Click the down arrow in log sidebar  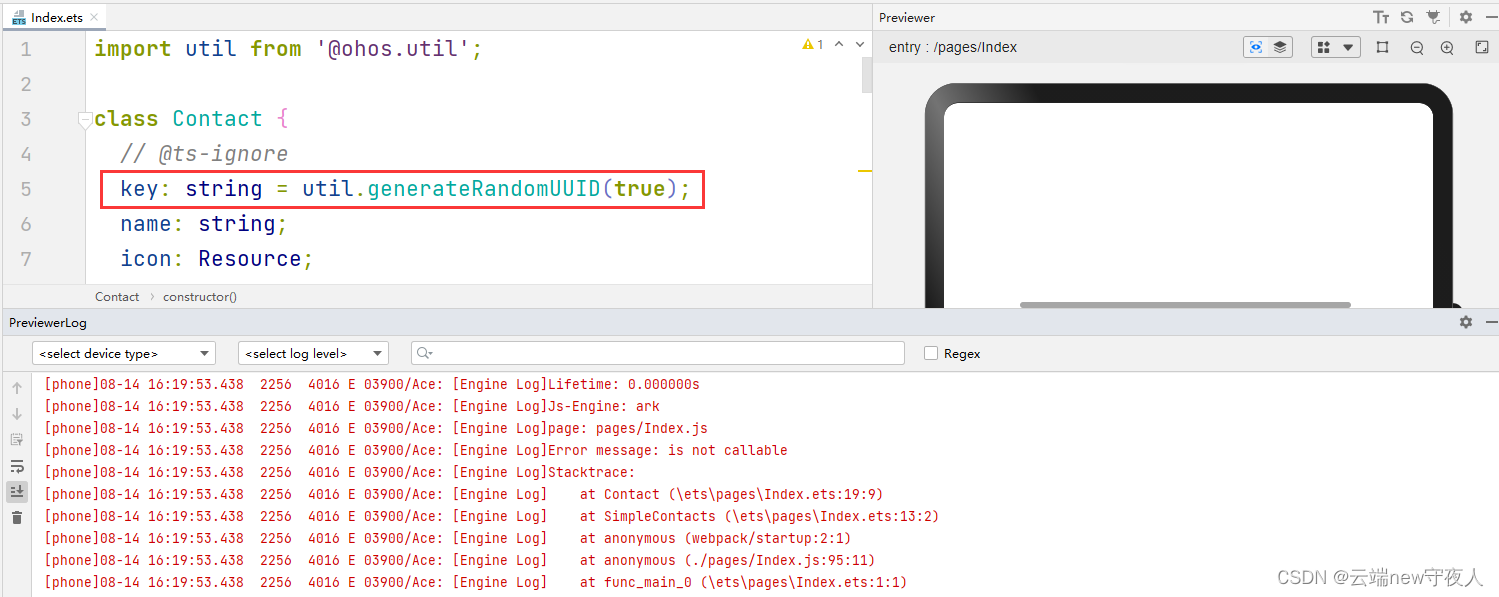click(17, 414)
